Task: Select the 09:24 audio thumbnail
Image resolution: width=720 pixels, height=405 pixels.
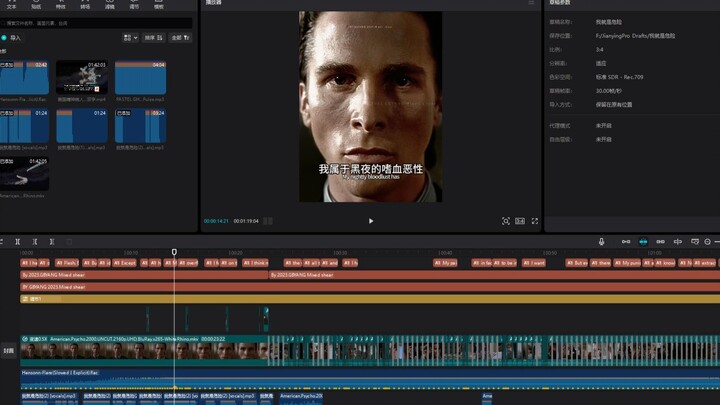Action: click(141, 126)
